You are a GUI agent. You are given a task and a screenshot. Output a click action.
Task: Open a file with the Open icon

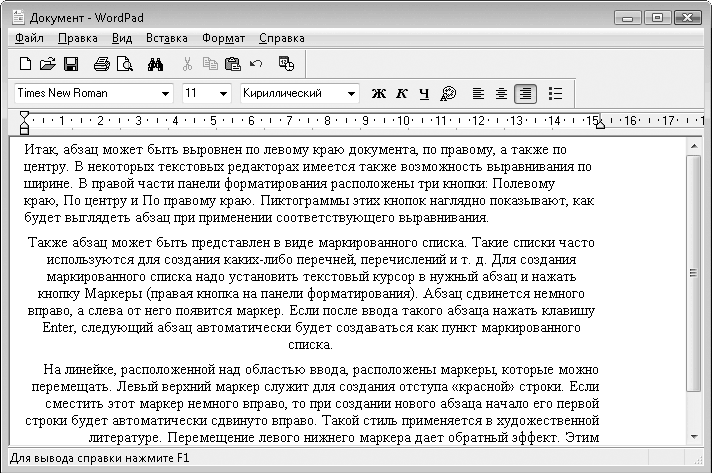coord(47,64)
